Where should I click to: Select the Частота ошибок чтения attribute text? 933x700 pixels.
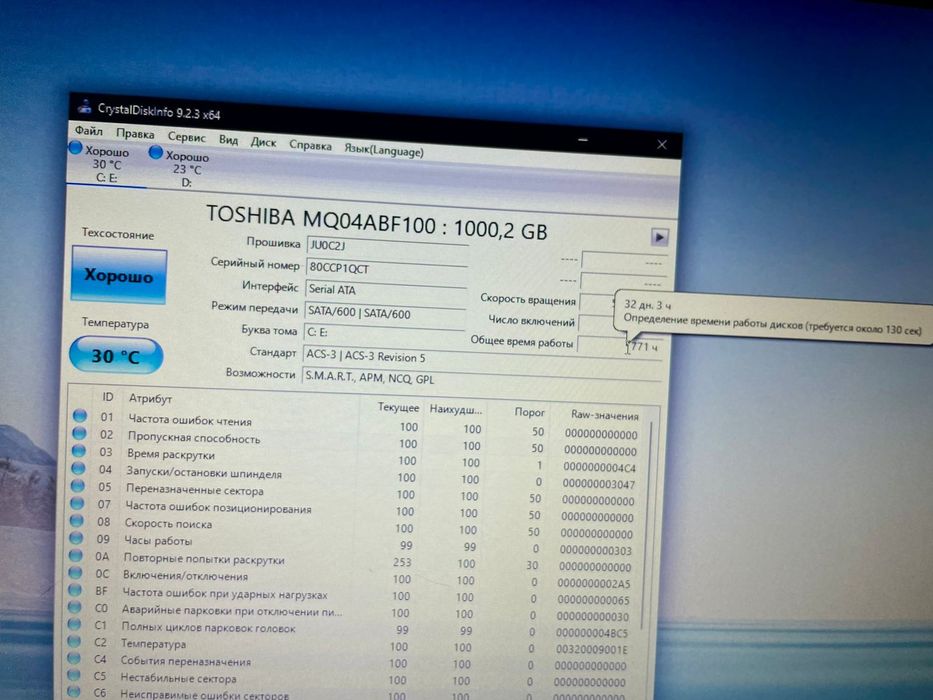tap(190, 420)
